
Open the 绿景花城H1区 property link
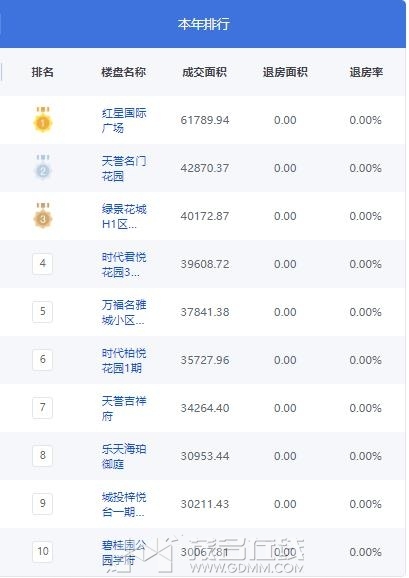click(x=124, y=216)
